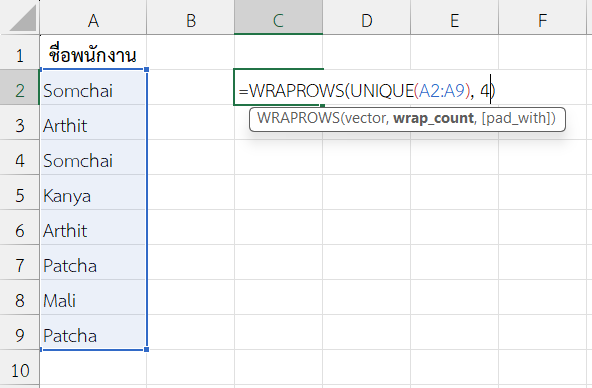Click cell A2 containing Somchai
Viewport: 592px width, 388px height.
point(93,88)
